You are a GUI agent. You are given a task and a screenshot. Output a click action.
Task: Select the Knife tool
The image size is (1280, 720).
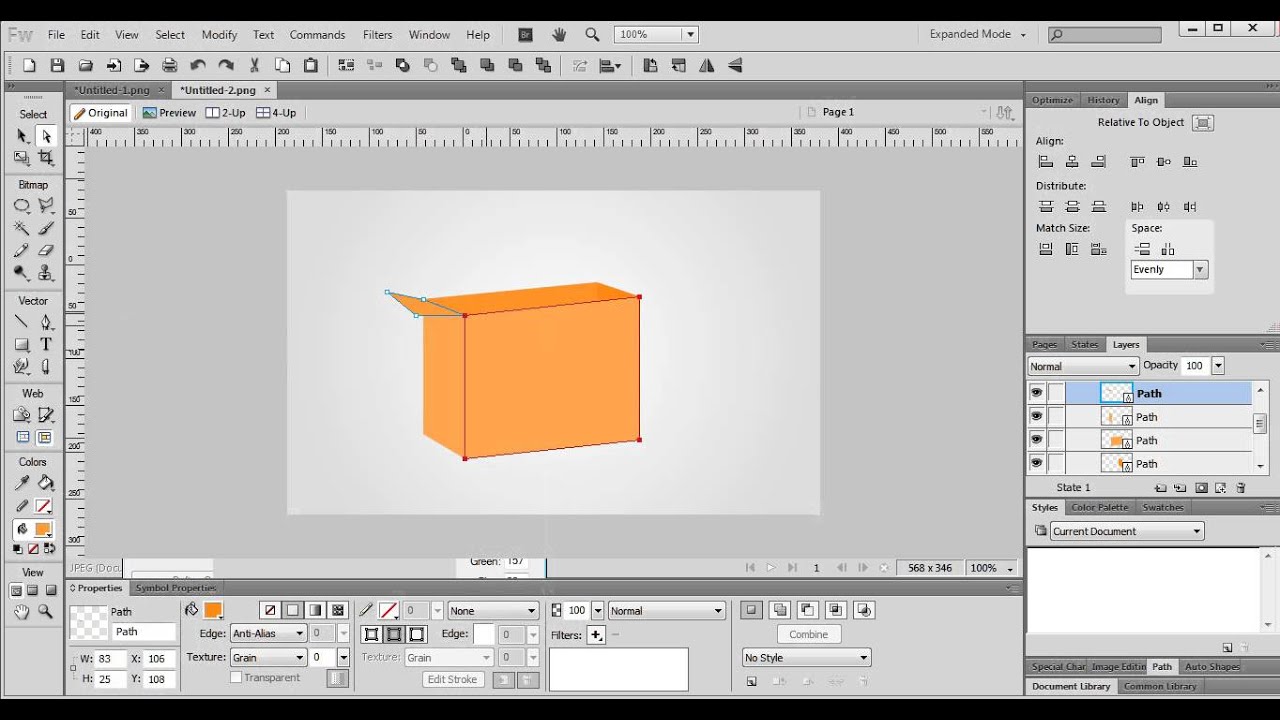(46, 367)
